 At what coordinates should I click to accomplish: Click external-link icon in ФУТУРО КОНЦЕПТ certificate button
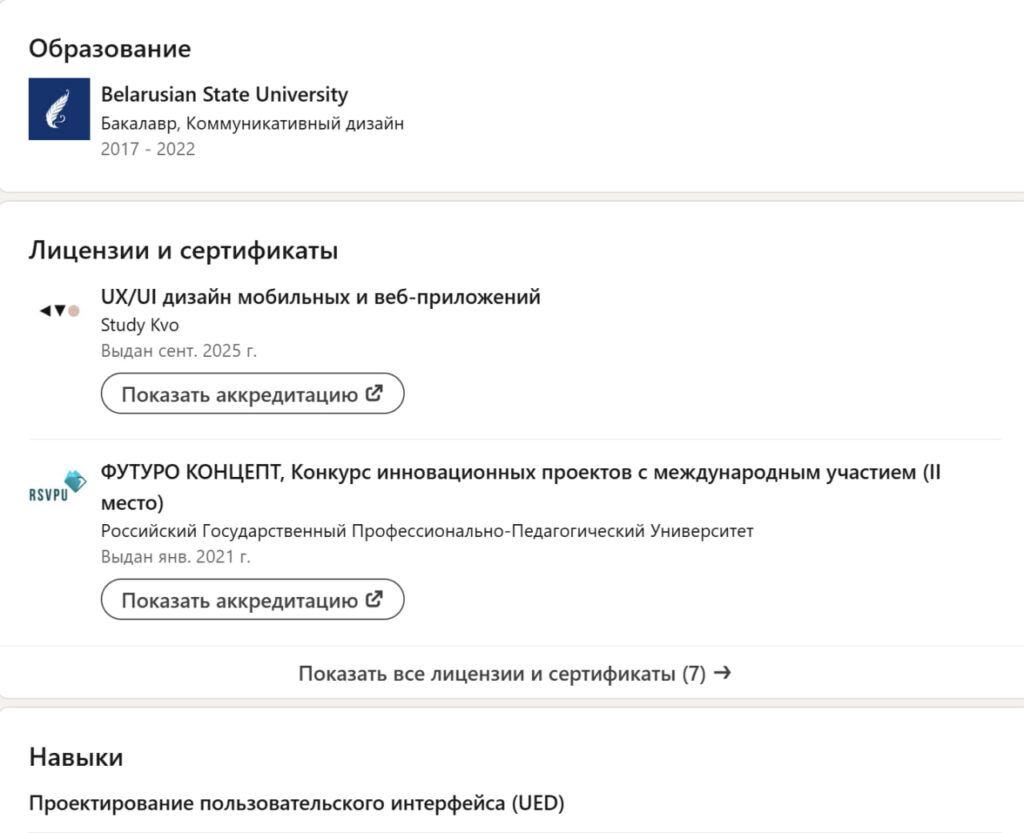coord(375,600)
